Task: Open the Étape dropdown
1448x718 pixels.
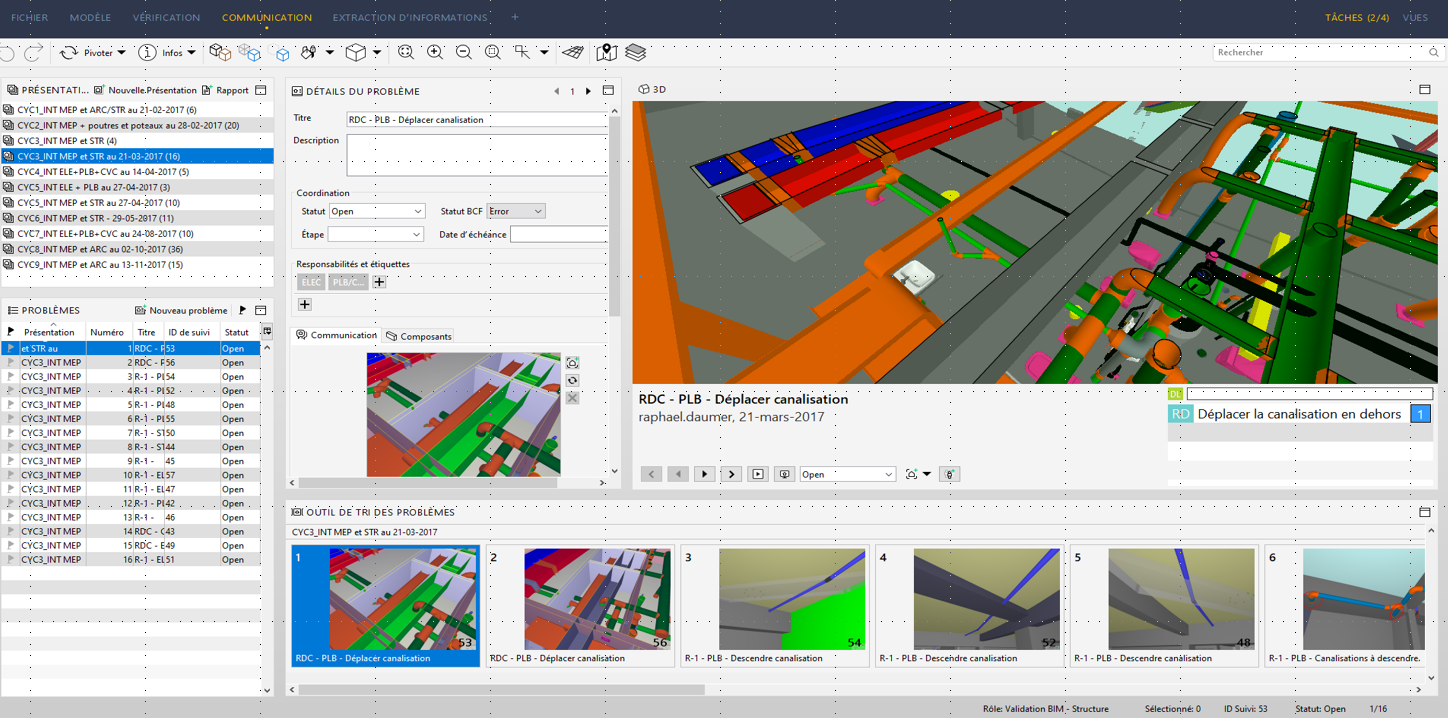Action: [377, 234]
